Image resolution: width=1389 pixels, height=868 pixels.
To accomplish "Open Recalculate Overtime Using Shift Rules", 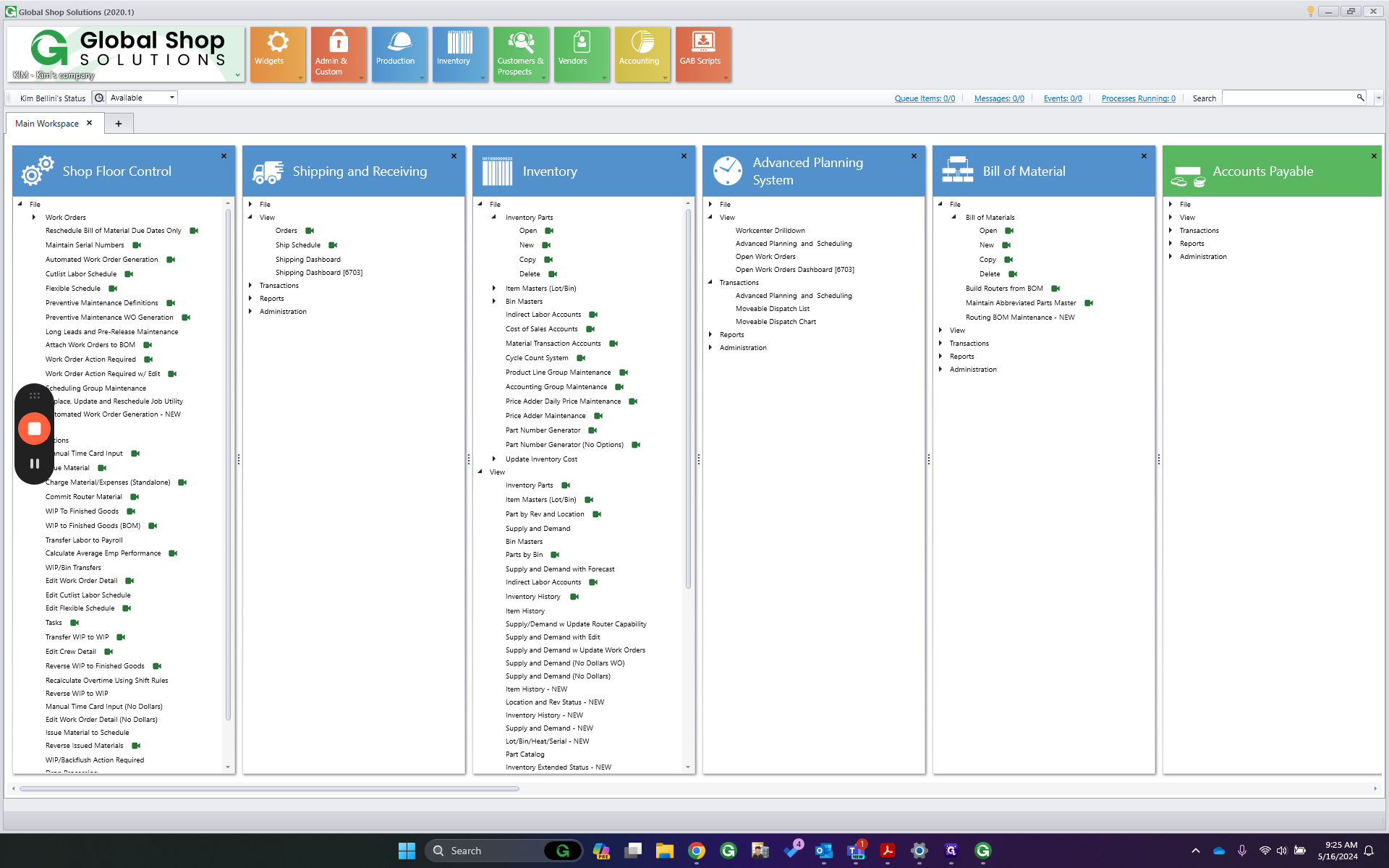I will 106,681.
